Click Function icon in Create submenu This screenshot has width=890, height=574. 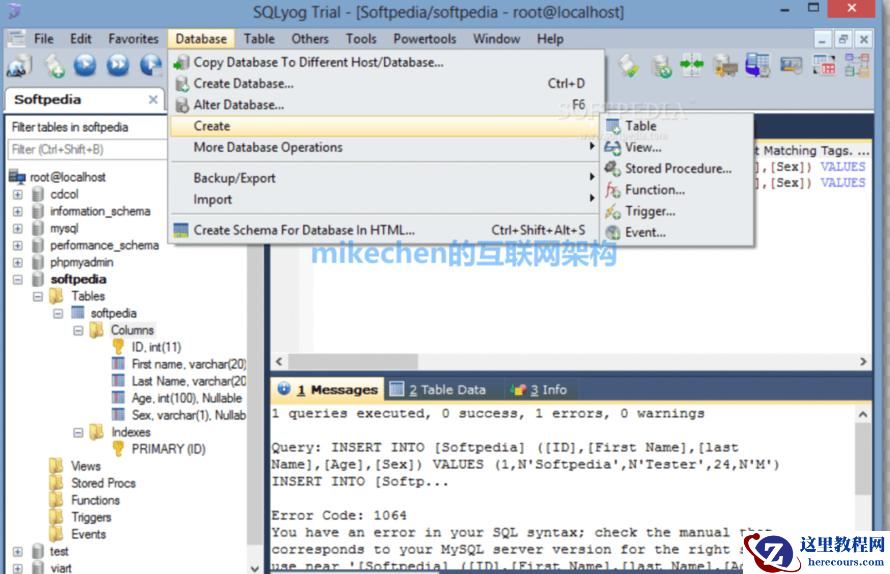(612, 190)
